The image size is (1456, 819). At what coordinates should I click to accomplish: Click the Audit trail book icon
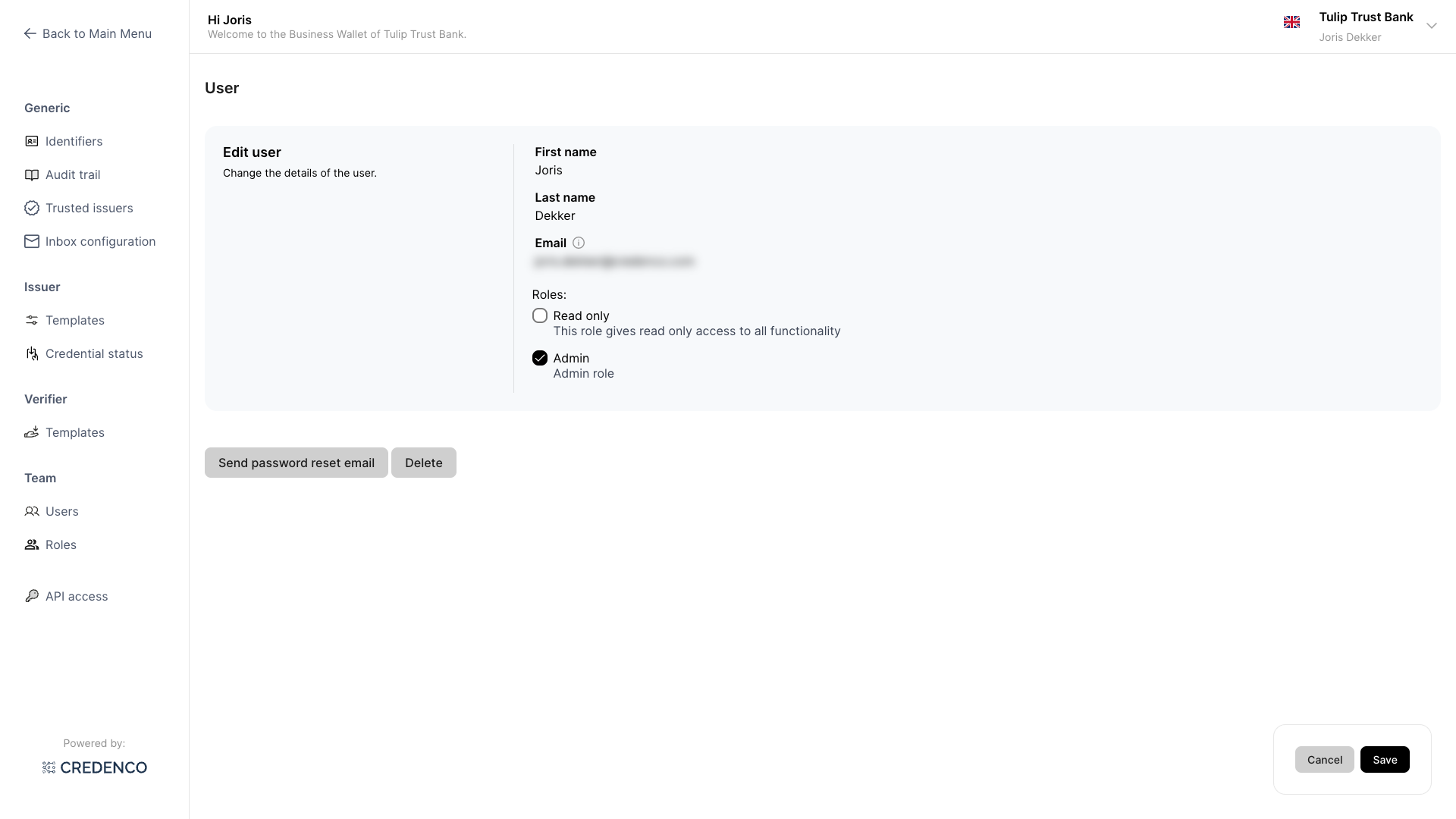coord(31,174)
